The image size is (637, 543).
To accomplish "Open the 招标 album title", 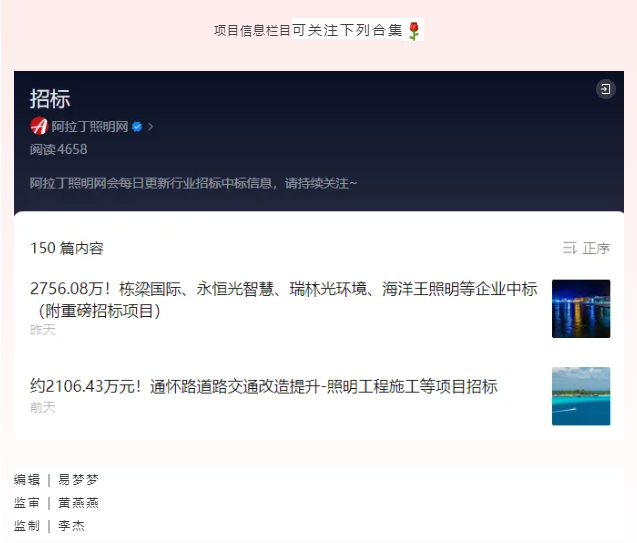I will point(50,98).
